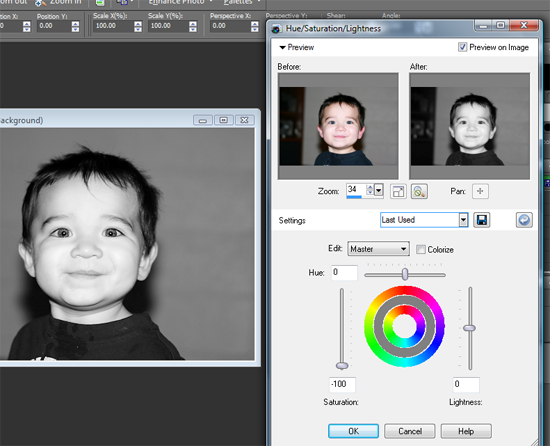Click the Position Y field showing 0.00

(x=54, y=26)
